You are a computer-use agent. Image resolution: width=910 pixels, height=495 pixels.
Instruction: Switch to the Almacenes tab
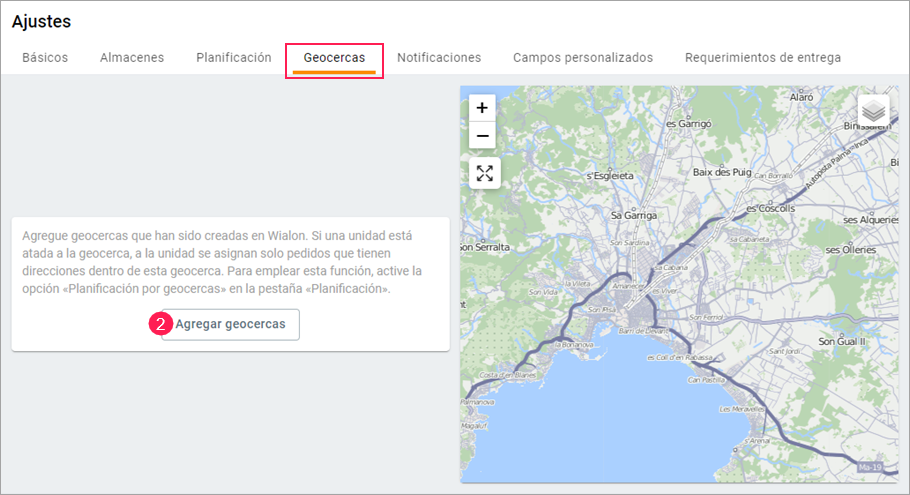point(132,57)
